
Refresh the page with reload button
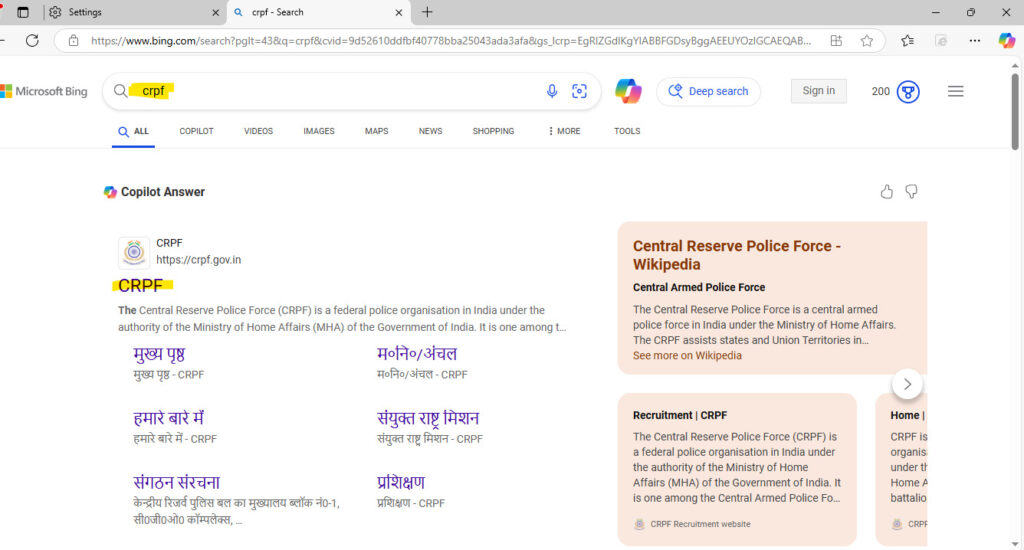click(32, 41)
